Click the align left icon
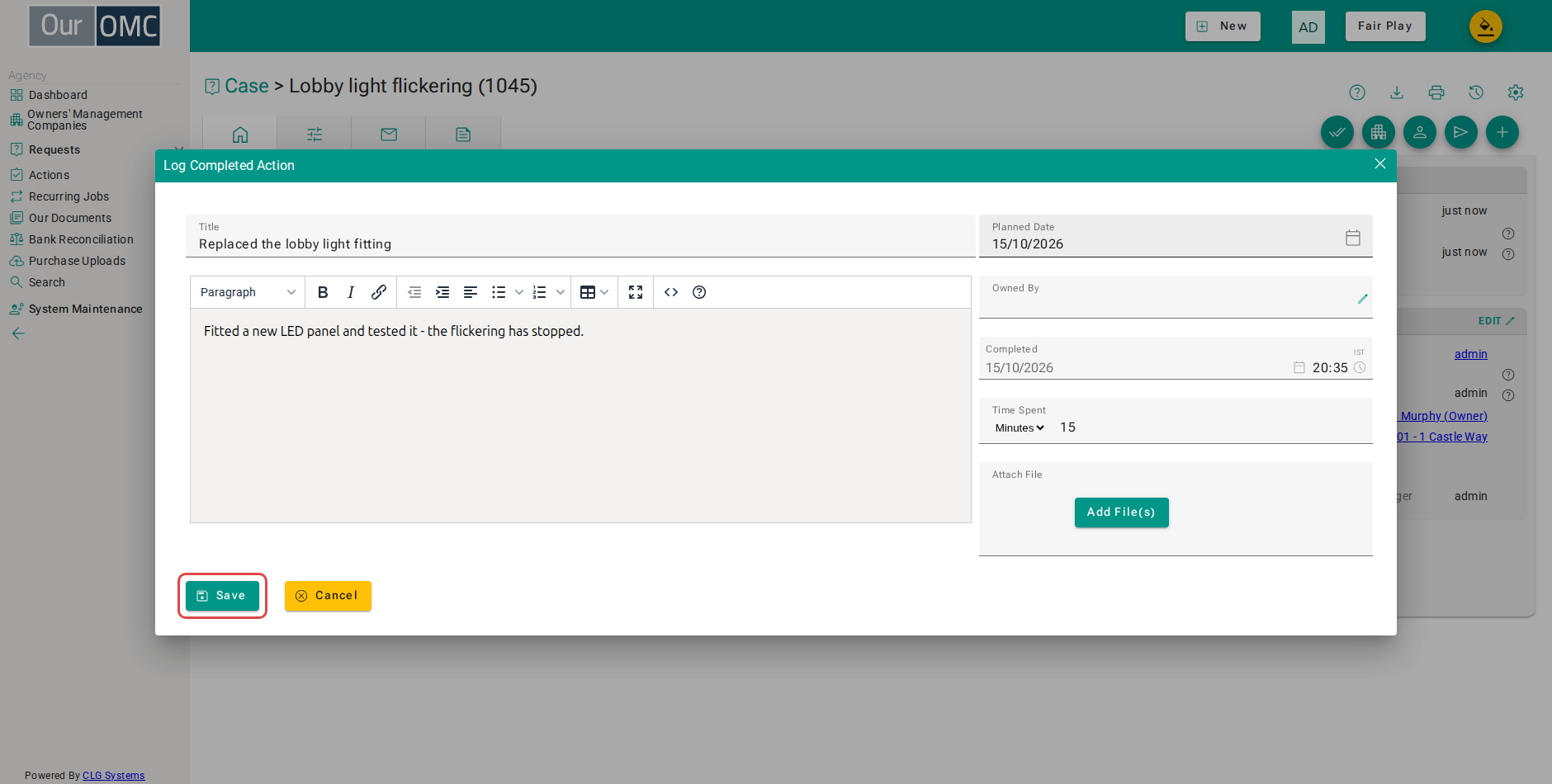Screen dimensions: 1552x784 click(471, 292)
